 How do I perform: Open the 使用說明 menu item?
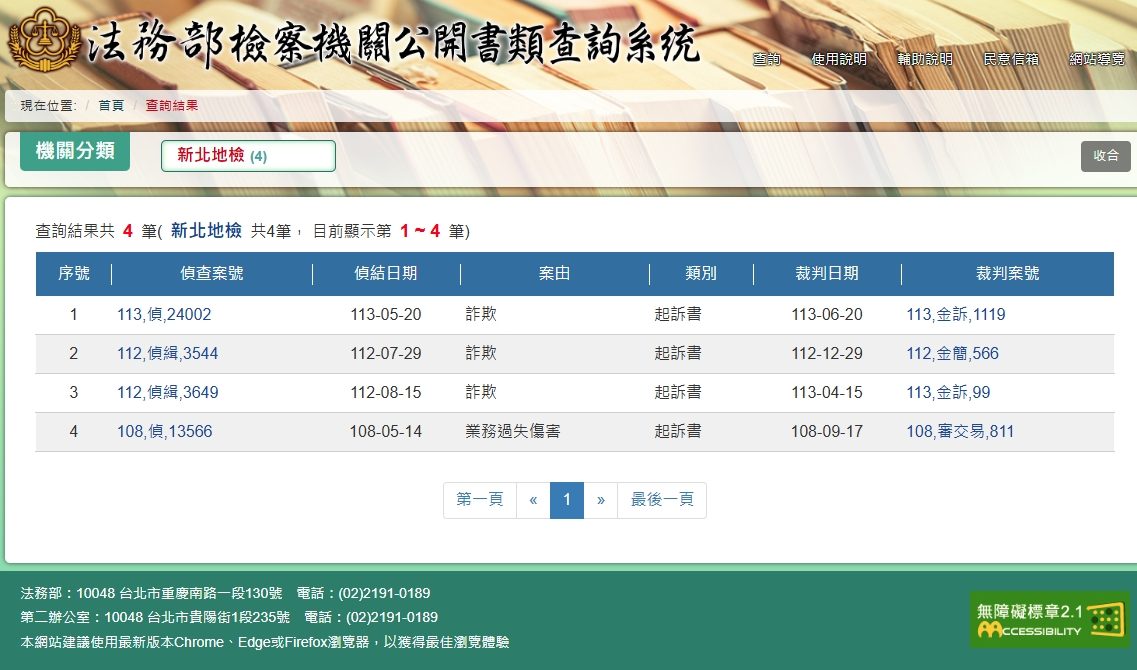[x=839, y=59]
